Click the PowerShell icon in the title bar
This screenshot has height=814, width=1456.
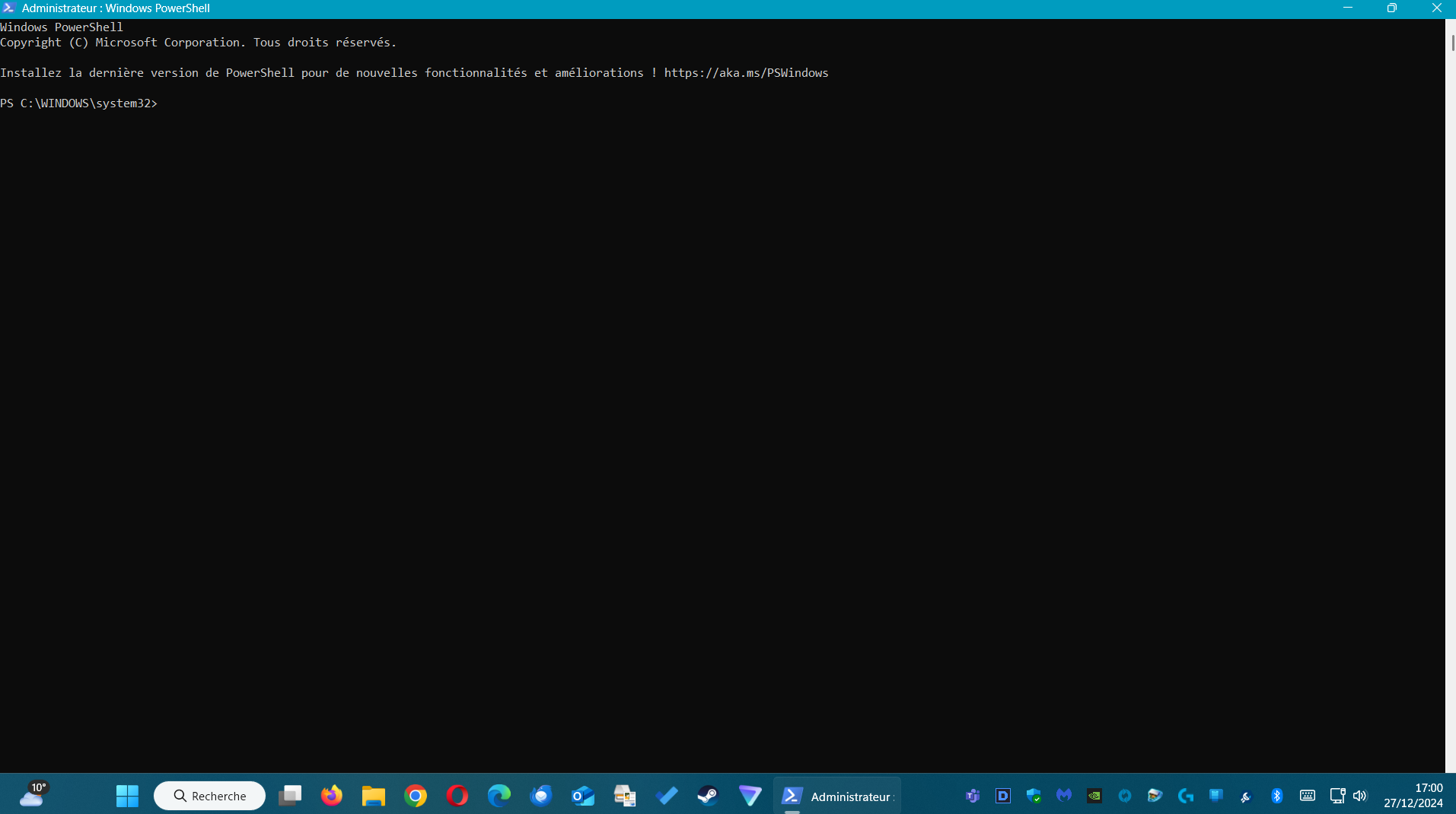click(x=8, y=8)
